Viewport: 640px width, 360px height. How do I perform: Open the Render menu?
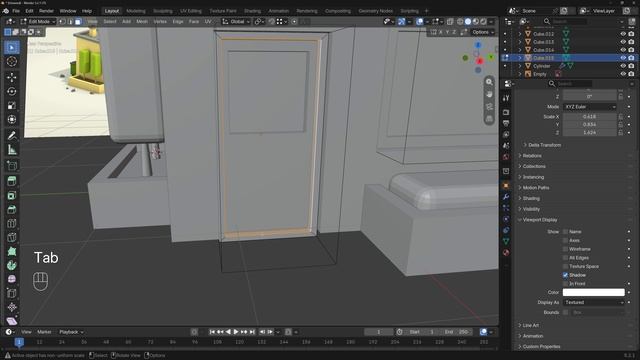[x=46, y=11]
